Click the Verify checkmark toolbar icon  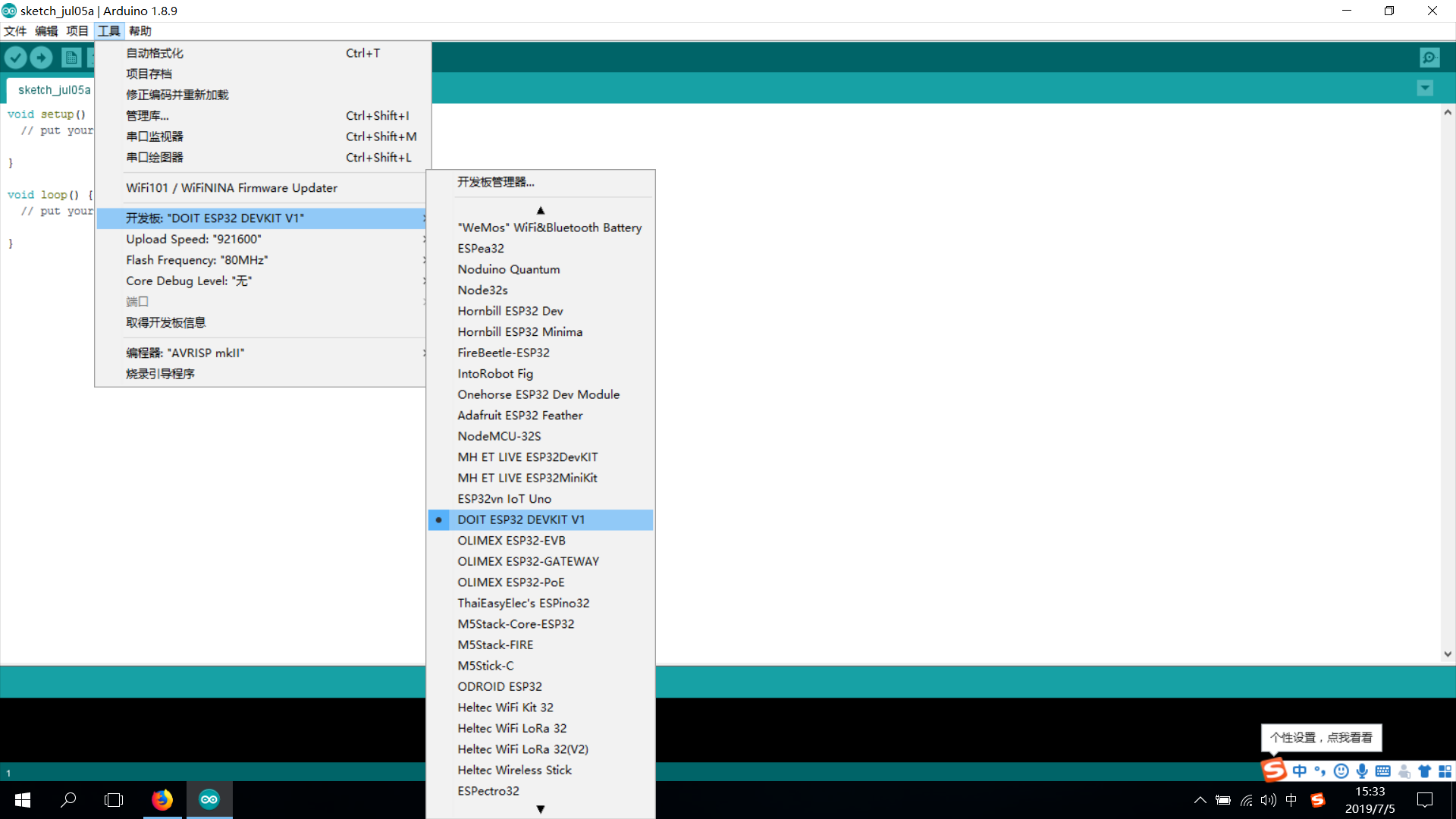coord(15,58)
